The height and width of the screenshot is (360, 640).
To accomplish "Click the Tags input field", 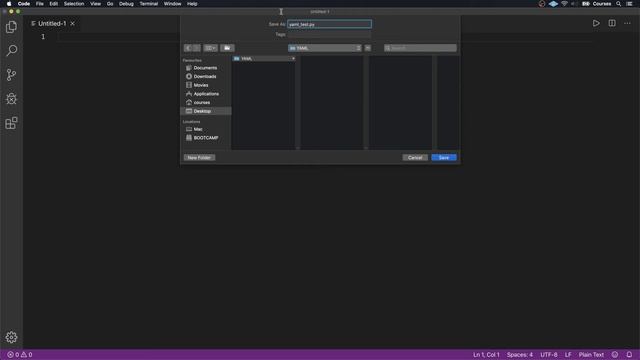I will [x=329, y=35].
